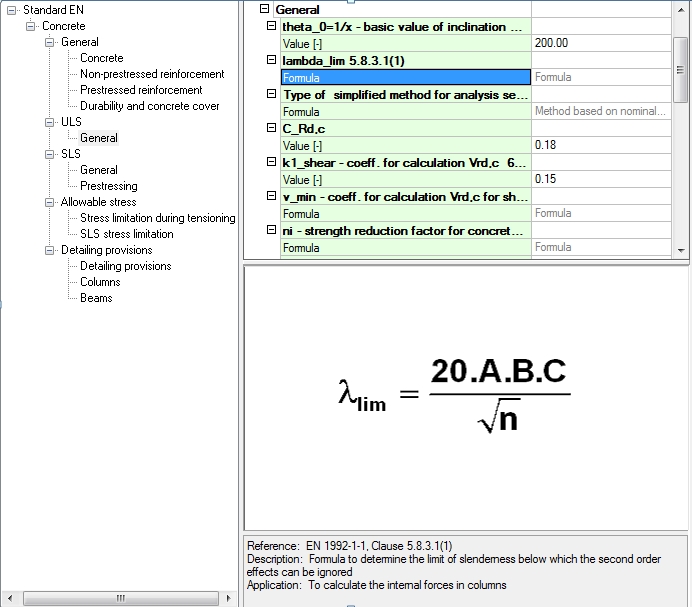Click property grid scrollbar up arrow

681,10
